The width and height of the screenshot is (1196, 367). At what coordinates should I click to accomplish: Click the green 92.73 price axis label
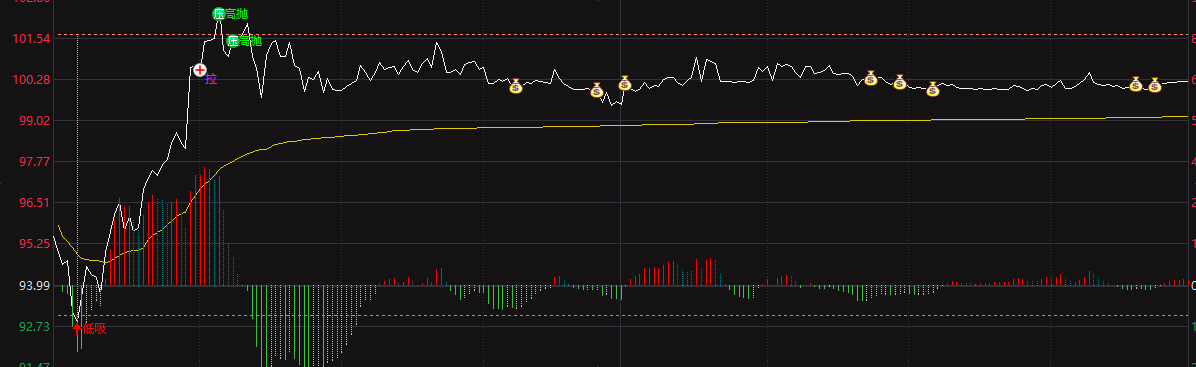click(x=34, y=326)
